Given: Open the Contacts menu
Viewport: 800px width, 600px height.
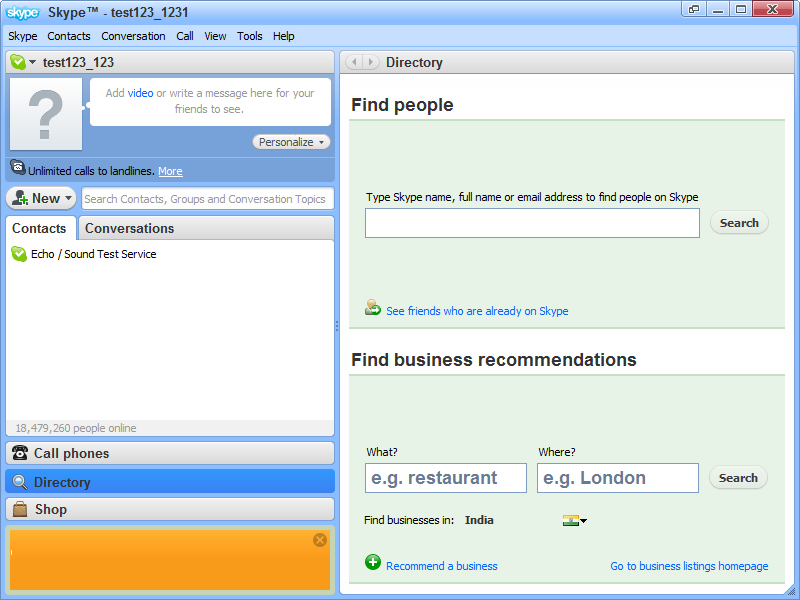Looking at the screenshot, I should click(x=69, y=36).
